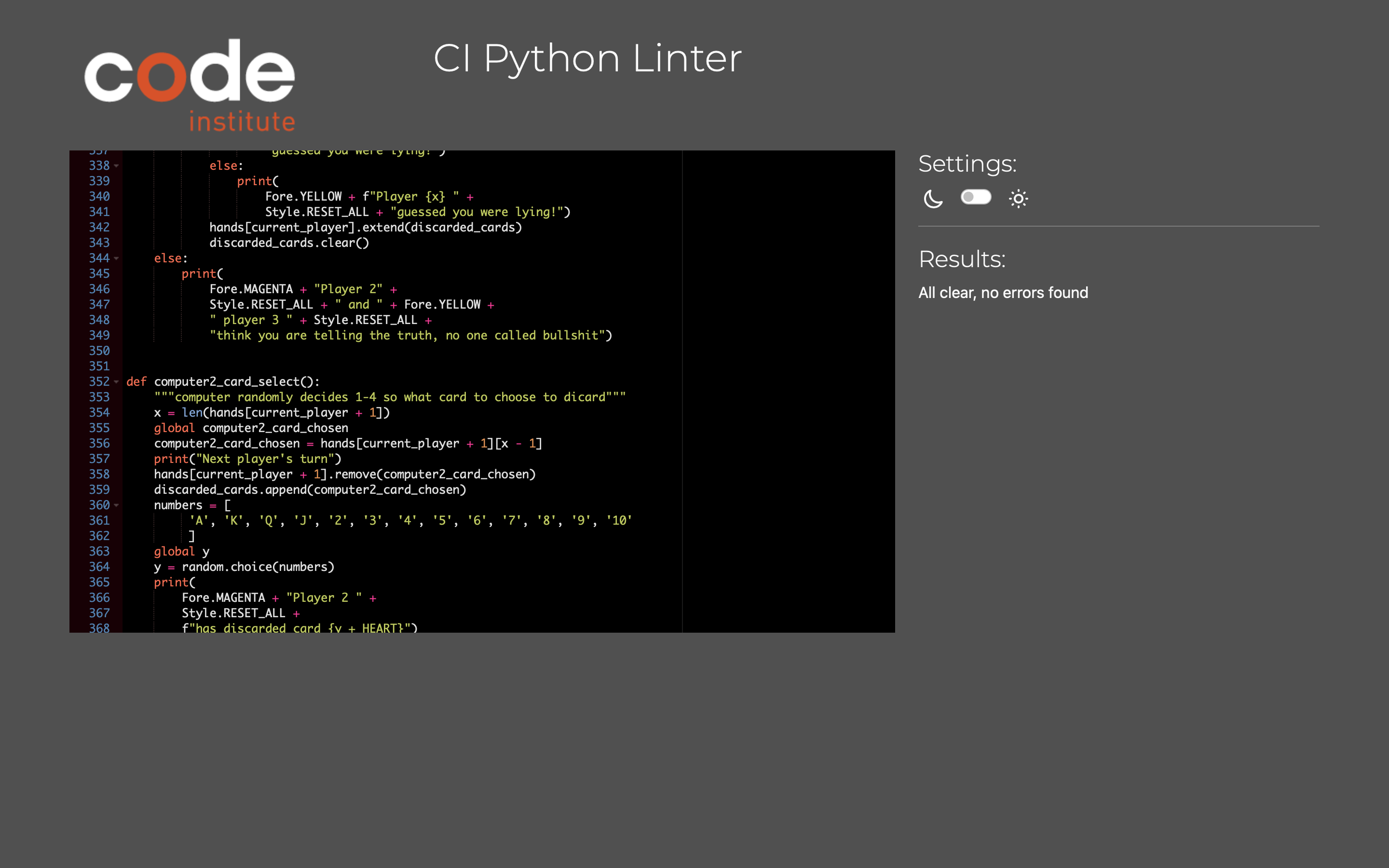The image size is (1389, 868).
Task: Click the sun light-mode icon
Action: pos(1018,199)
